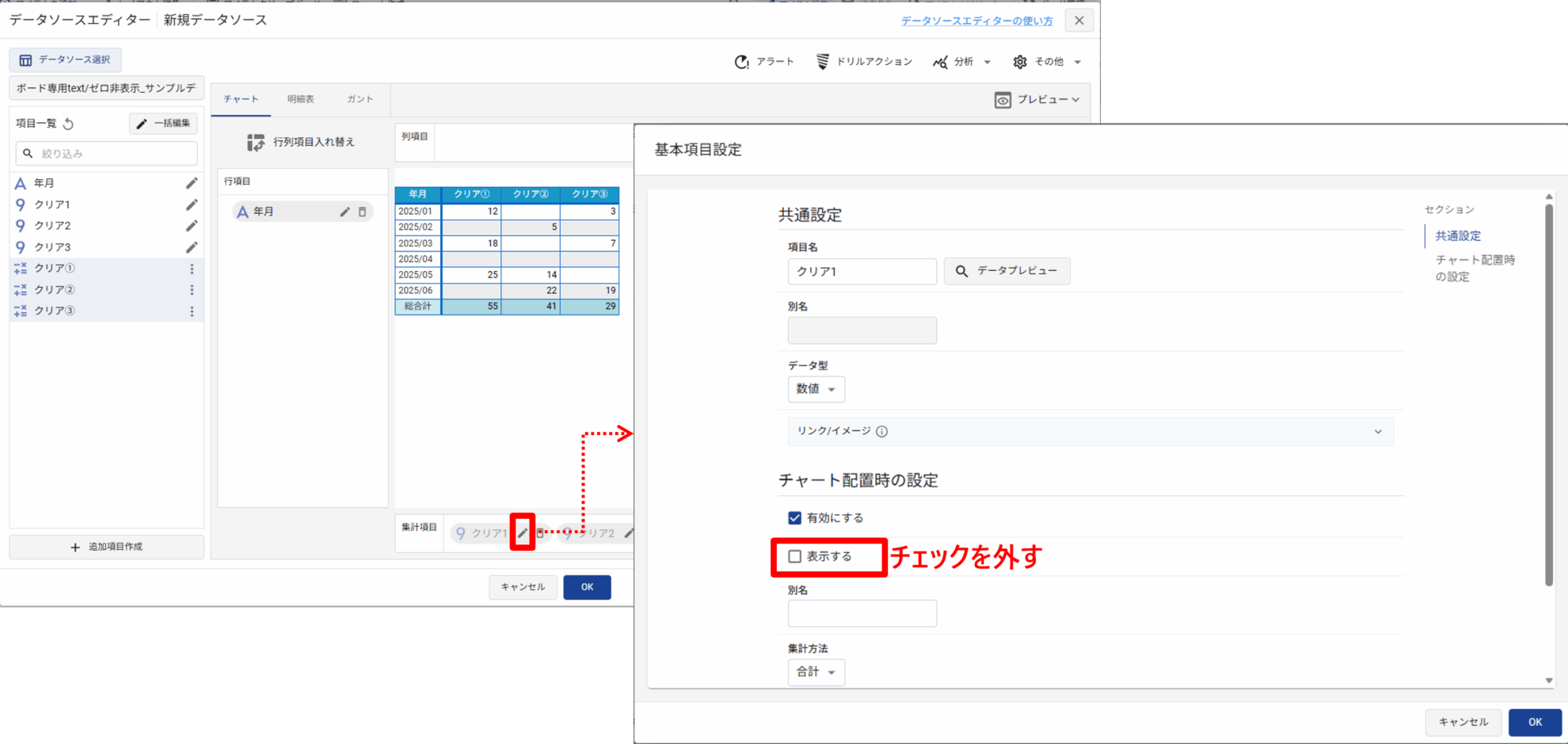This screenshot has height=744, width=1568.
Task: Switch to the ガント tab
Action: point(360,100)
